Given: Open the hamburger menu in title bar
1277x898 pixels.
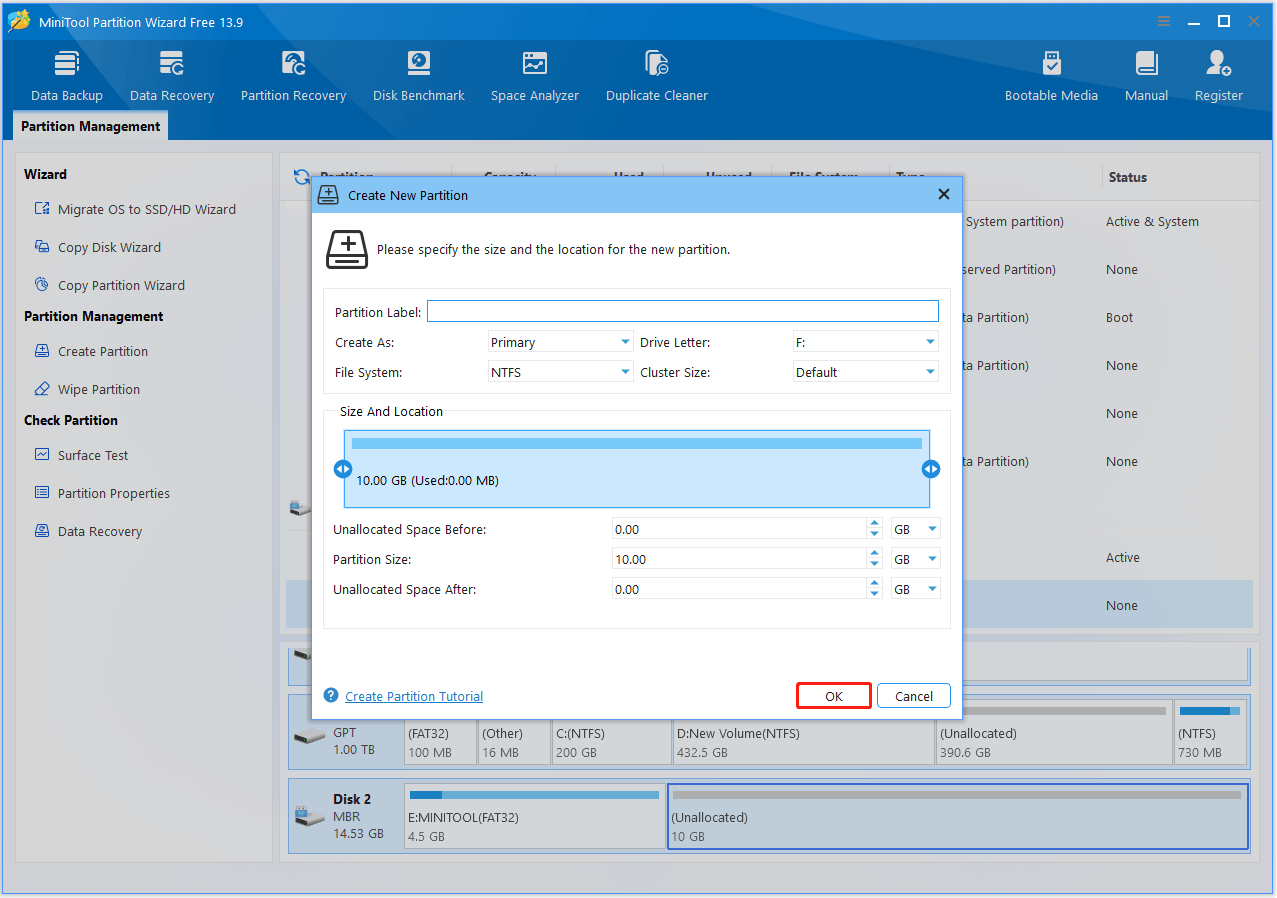Looking at the screenshot, I should (x=1164, y=21).
